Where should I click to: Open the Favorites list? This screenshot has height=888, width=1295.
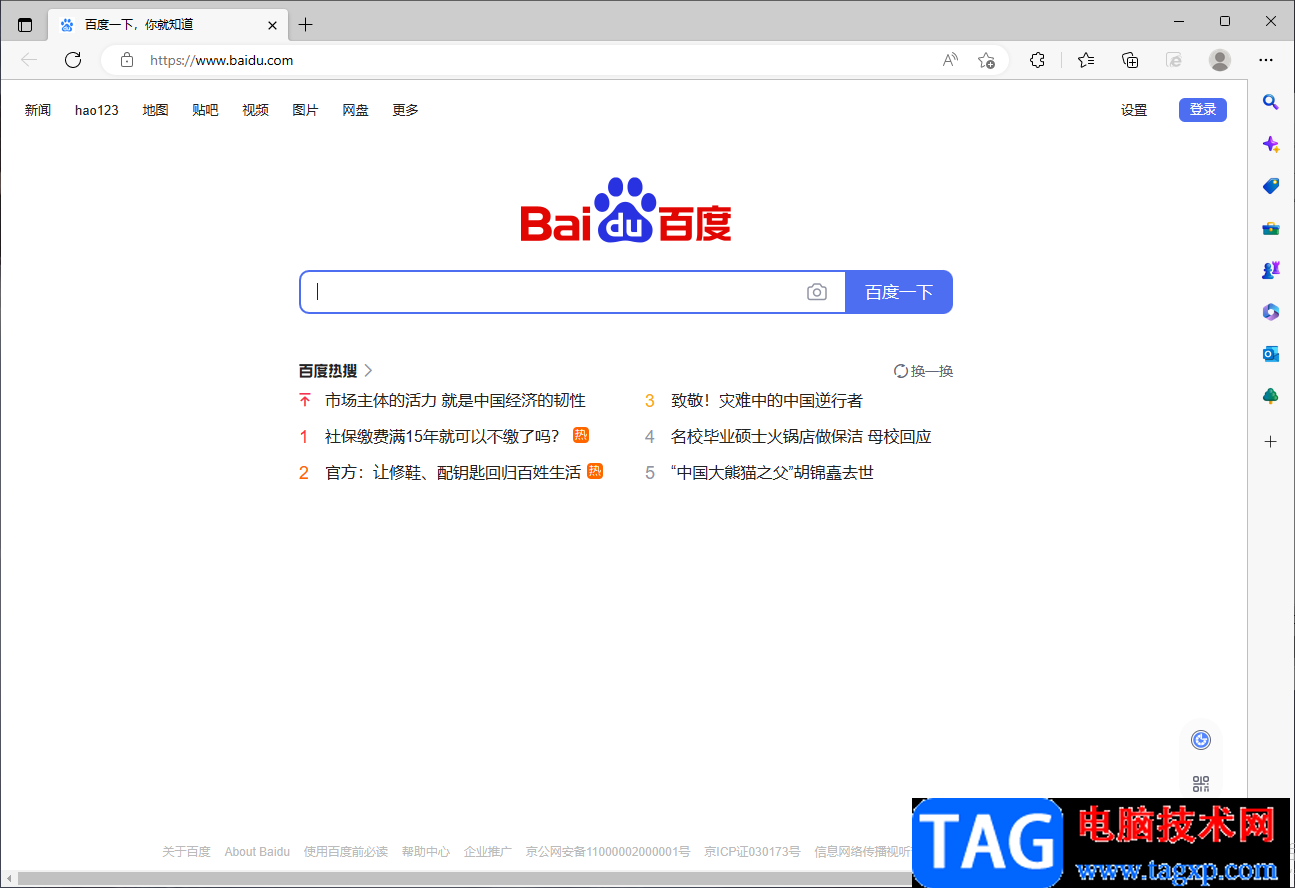click(x=1086, y=60)
